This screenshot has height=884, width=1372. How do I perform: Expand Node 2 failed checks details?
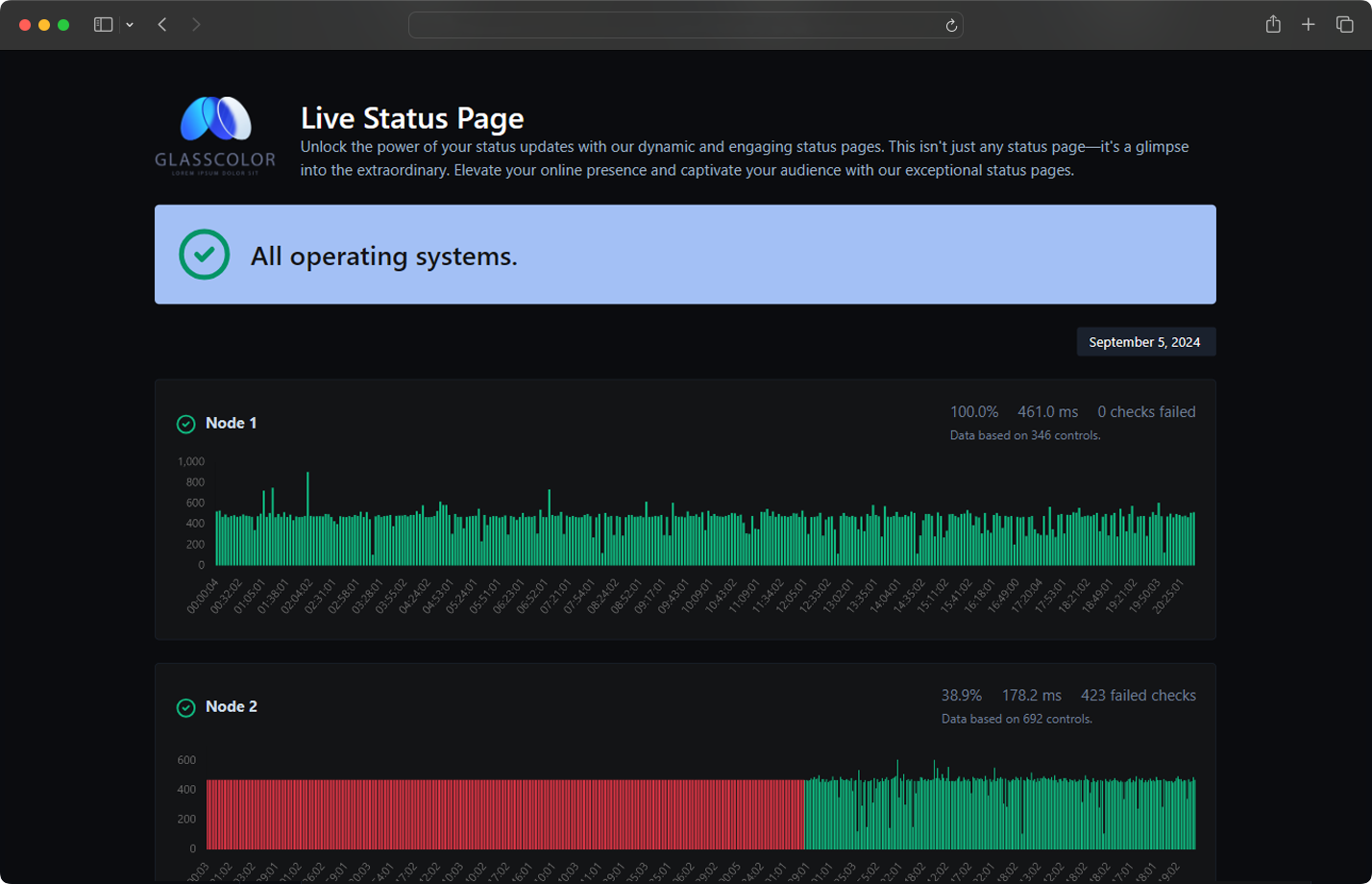(1139, 695)
